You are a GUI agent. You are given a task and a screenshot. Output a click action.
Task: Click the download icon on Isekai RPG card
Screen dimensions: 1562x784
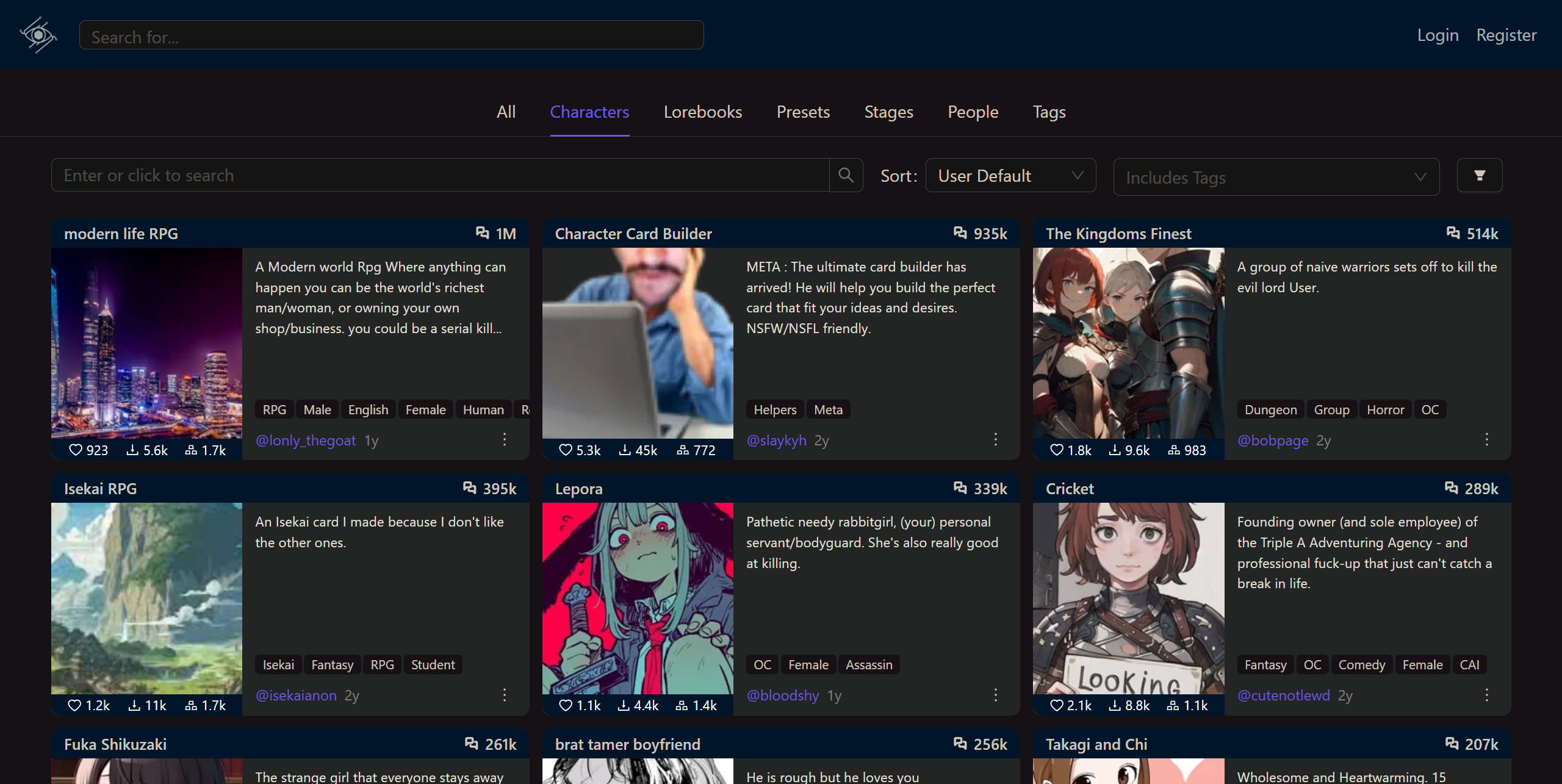(134, 705)
